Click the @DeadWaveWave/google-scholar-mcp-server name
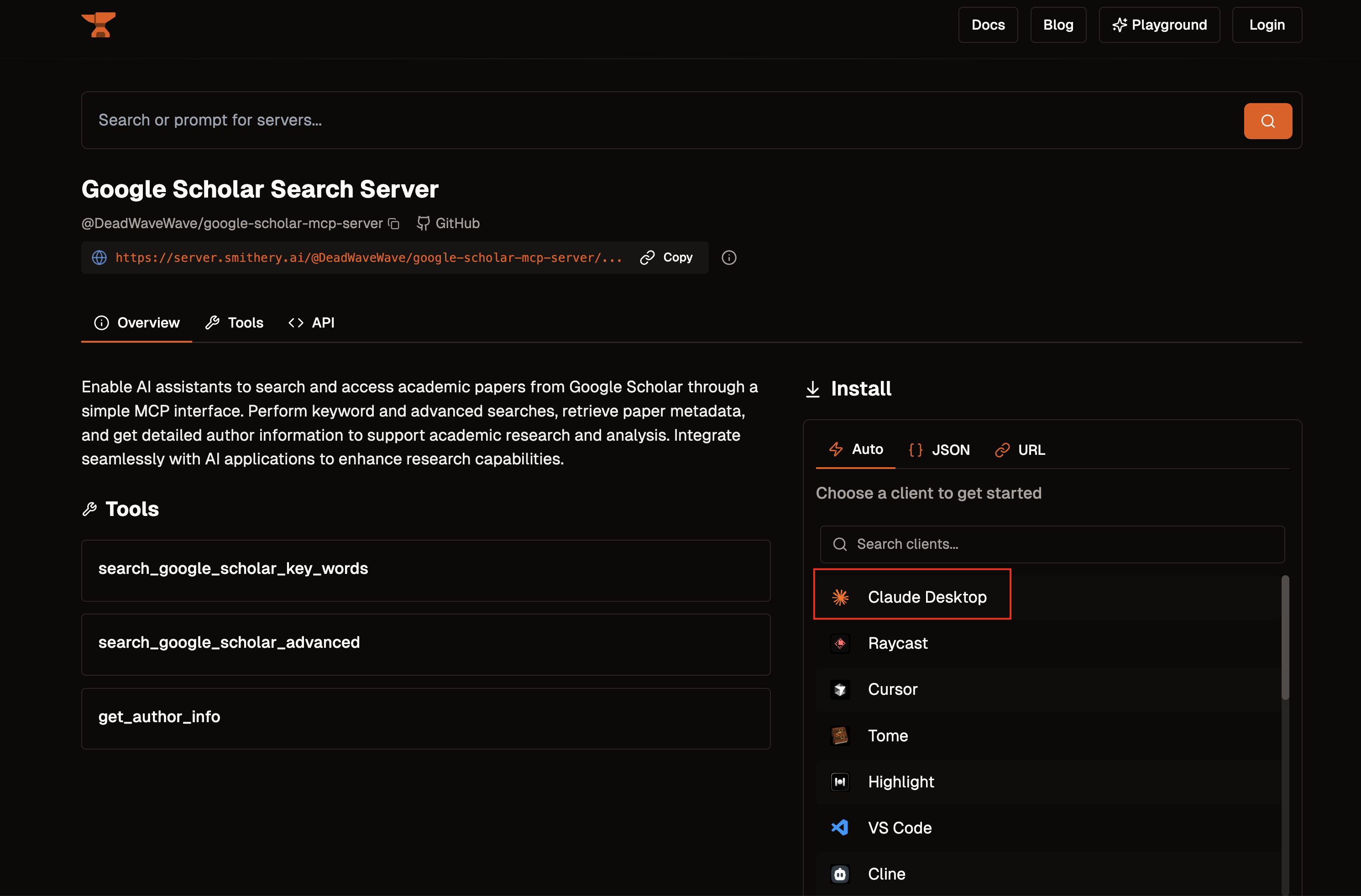Viewport: 1361px width, 896px height. pyautogui.click(x=231, y=224)
